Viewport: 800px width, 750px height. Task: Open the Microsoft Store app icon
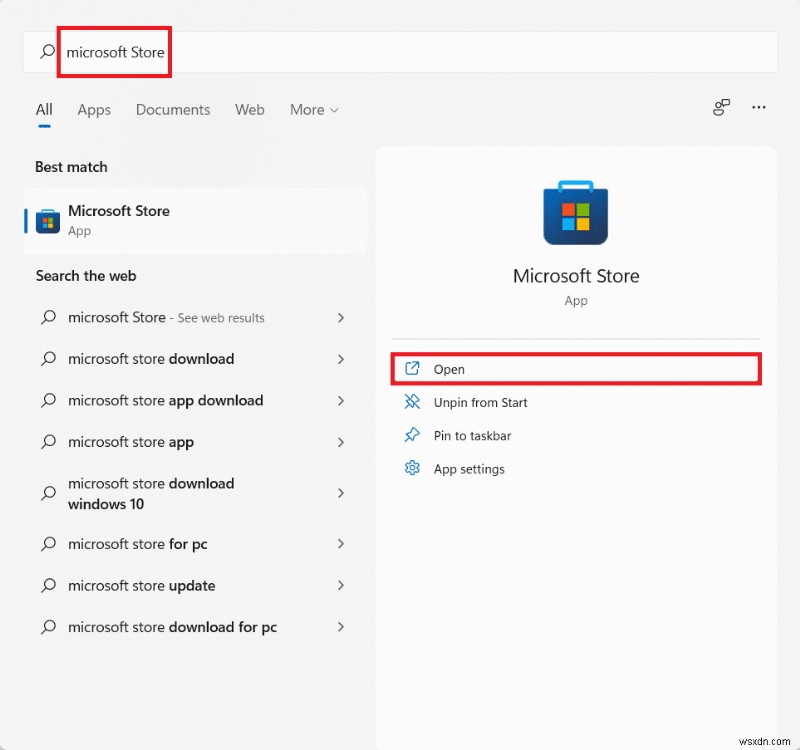coord(47,219)
